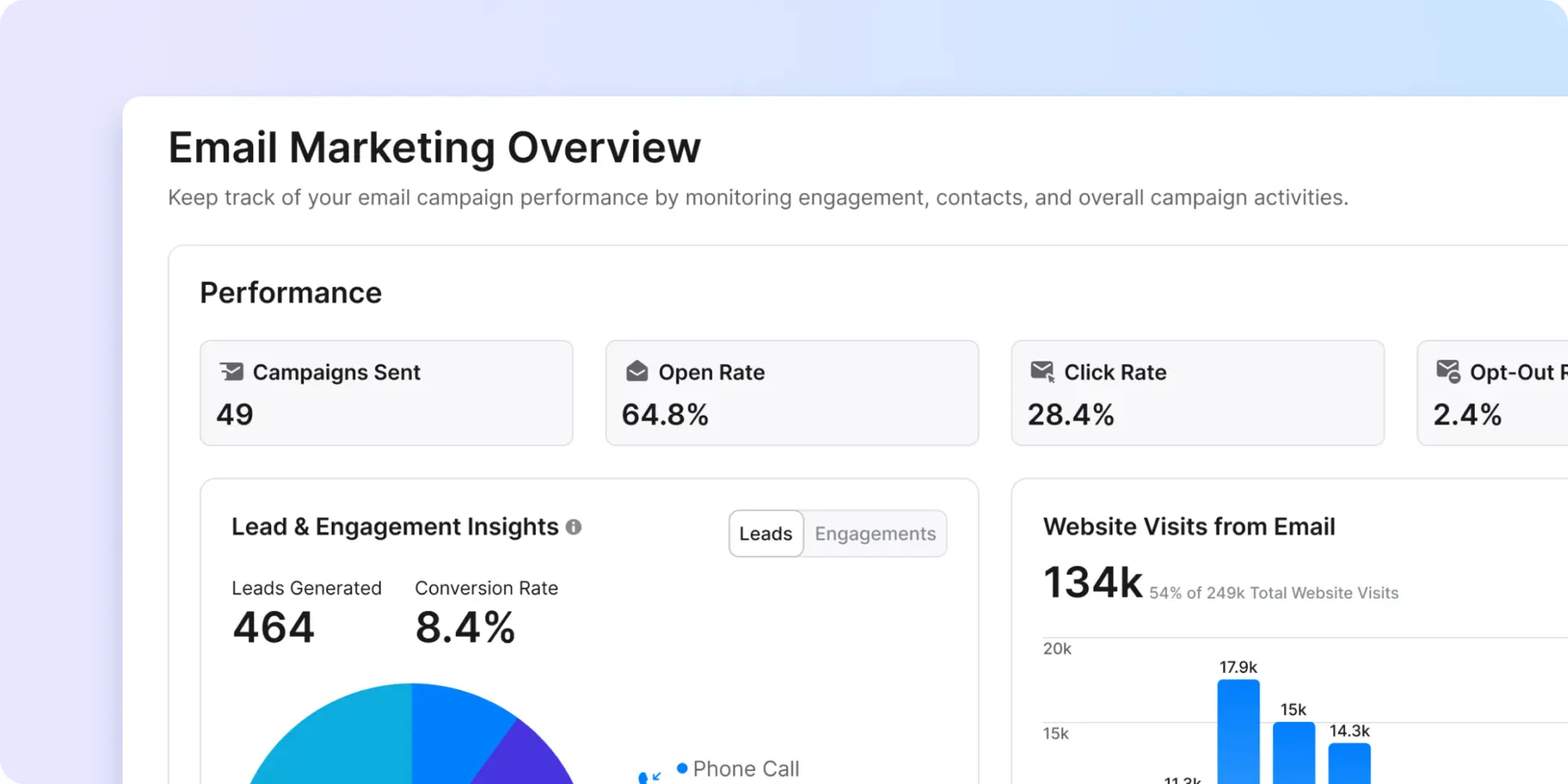Click the Open Rate opened-envelope icon
Screen dimensions: 1568x784
[x=637, y=372]
